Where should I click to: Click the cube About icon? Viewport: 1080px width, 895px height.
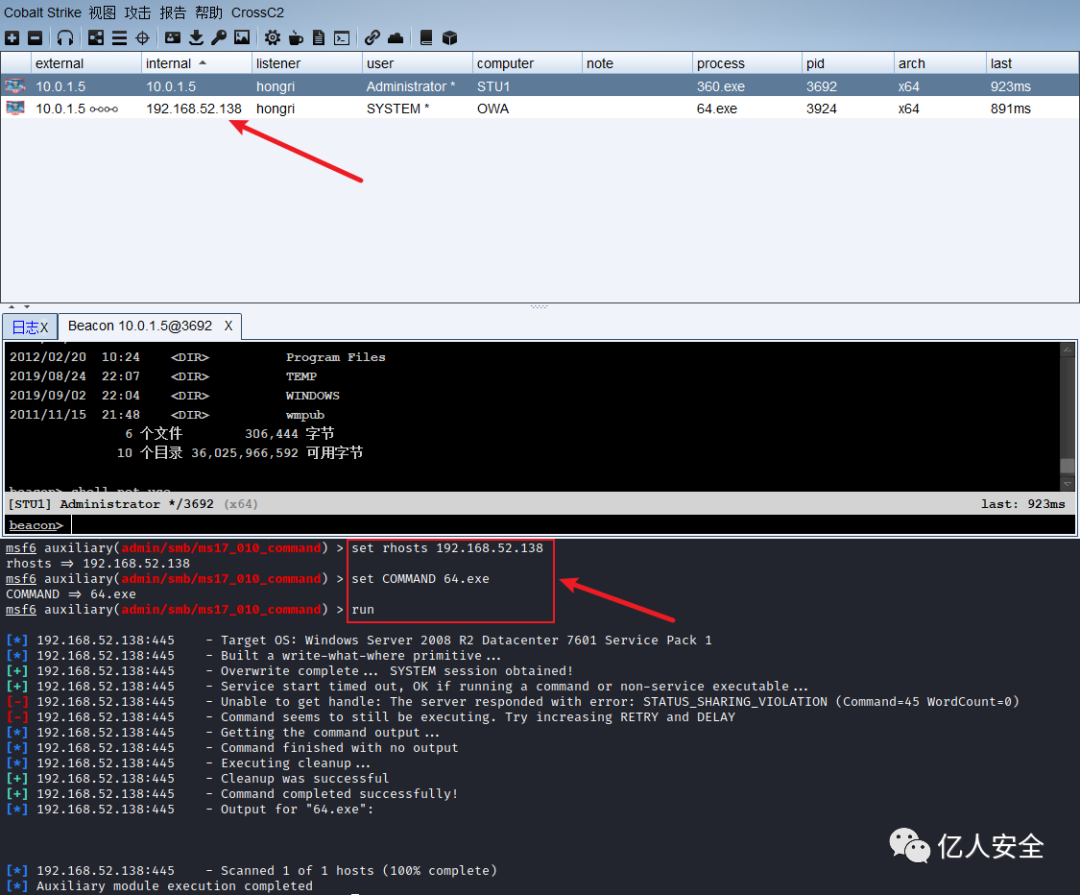point(450,38)
